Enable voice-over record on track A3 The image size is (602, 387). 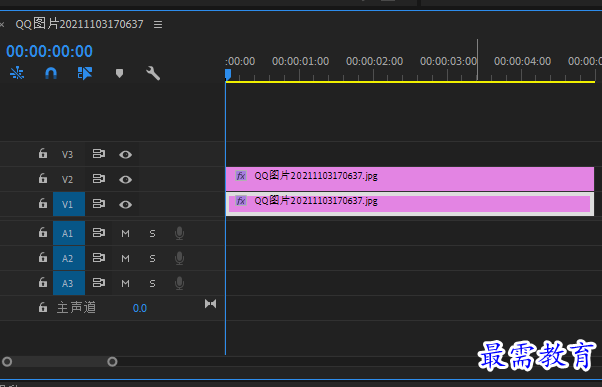tap(179, 283)
